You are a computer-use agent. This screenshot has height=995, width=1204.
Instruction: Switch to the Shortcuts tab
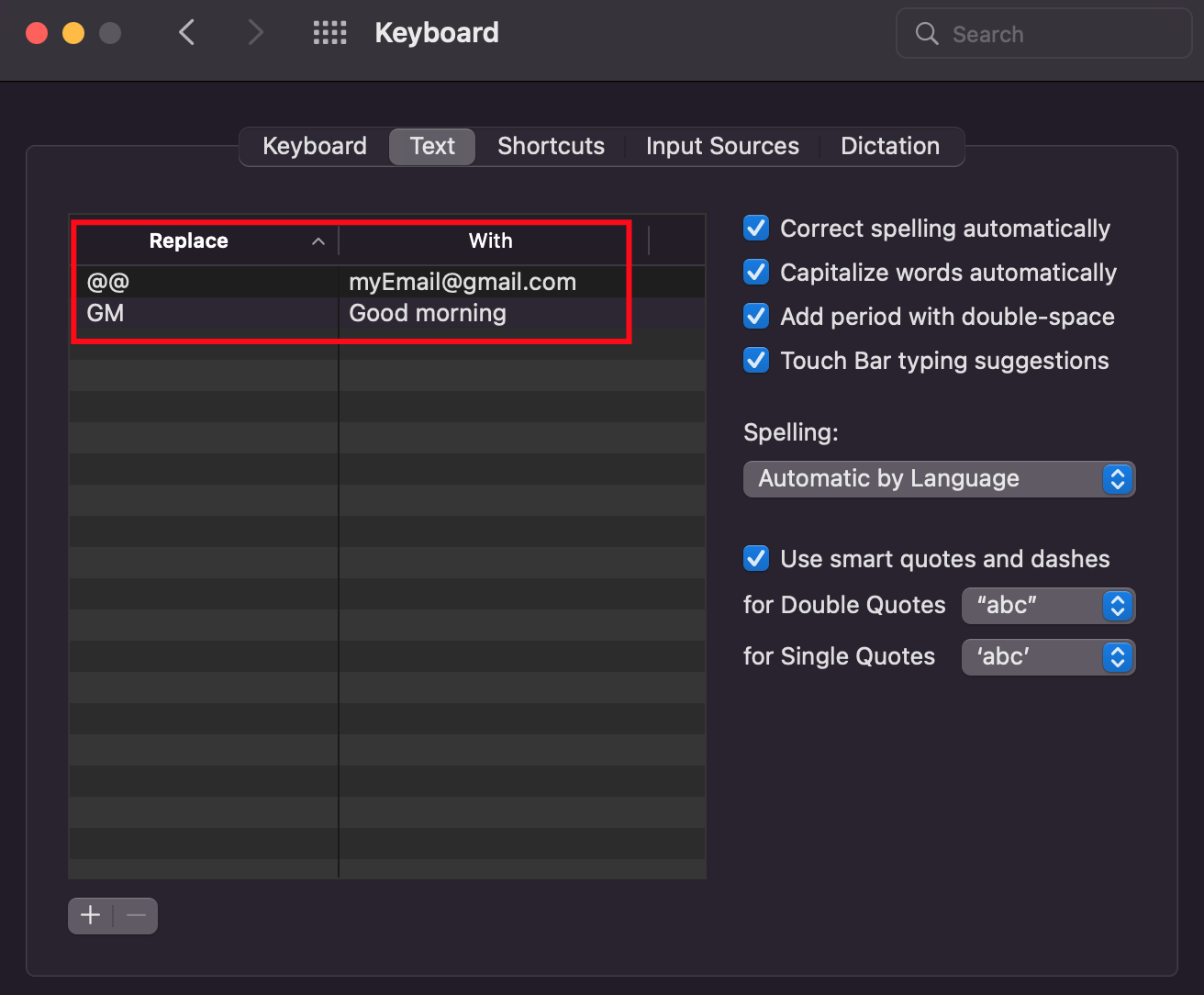[x=551, y=146]
